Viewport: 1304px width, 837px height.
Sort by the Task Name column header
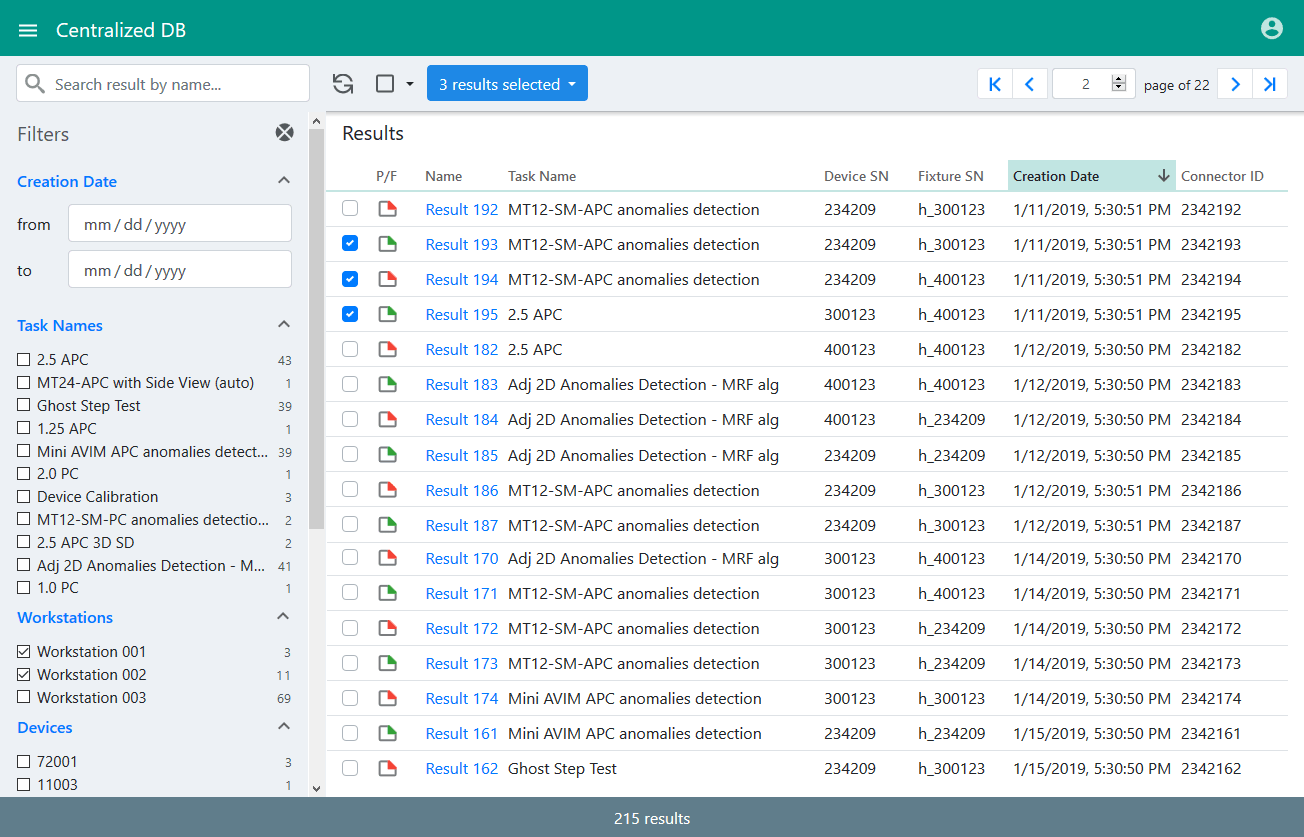coord(542,176)
